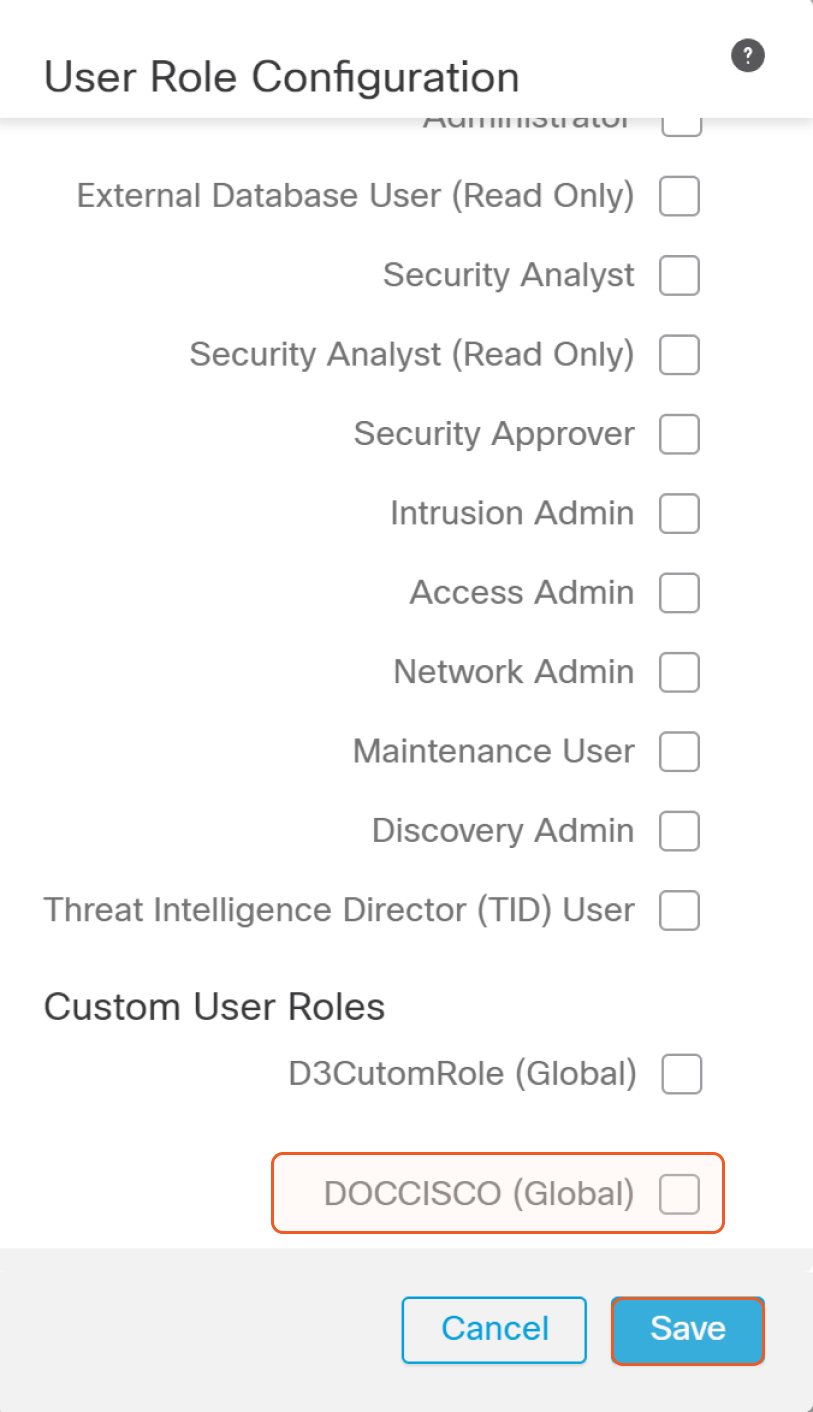Check the Network Admin checkbox
The width and height of the screenshot is (813, 1412).
pos(679,672)
